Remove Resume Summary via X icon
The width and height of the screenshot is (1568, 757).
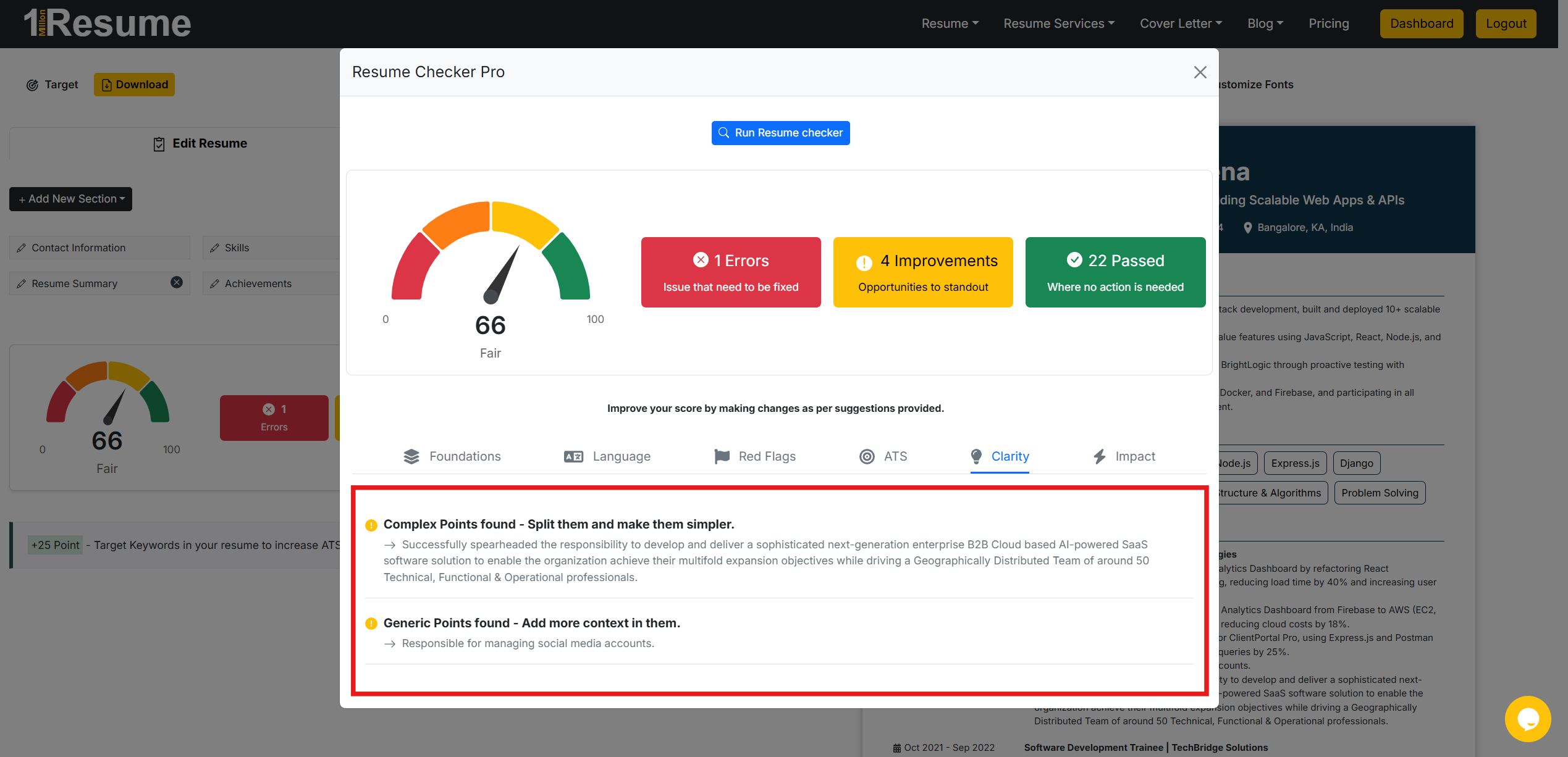(177, 282)
